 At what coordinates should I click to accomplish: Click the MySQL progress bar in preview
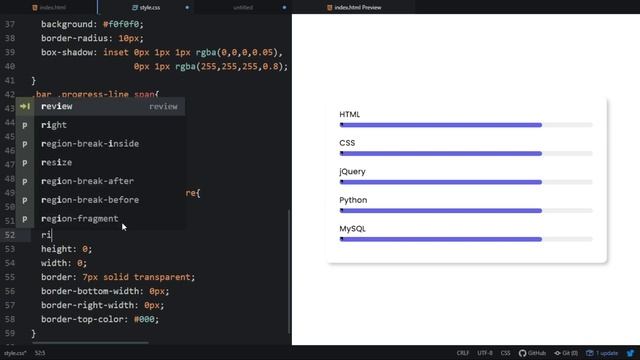click(x=466, y=239)
